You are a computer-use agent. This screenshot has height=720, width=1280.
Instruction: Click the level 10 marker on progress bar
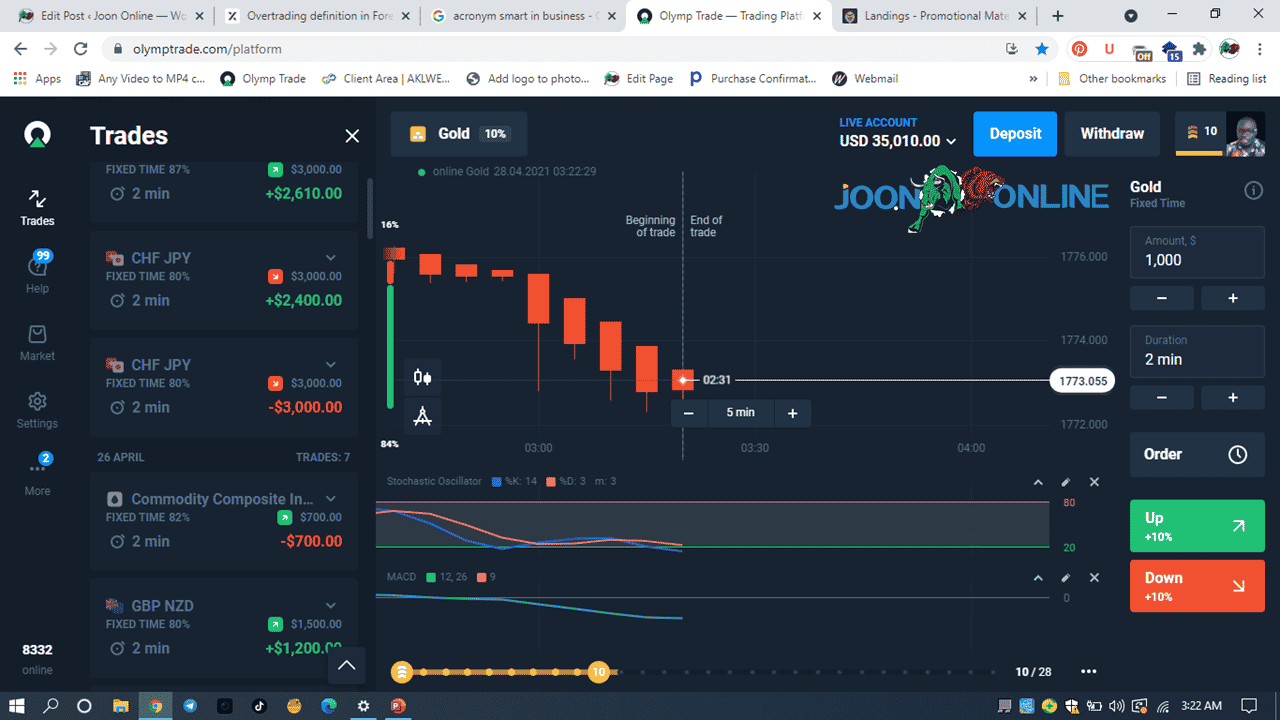(598, 672)
